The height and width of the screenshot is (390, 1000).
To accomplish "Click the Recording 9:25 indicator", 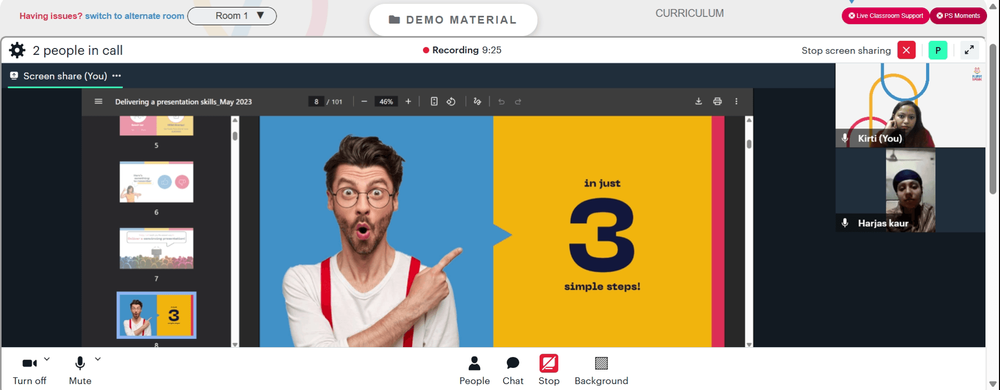I will (x=462, y=50).
